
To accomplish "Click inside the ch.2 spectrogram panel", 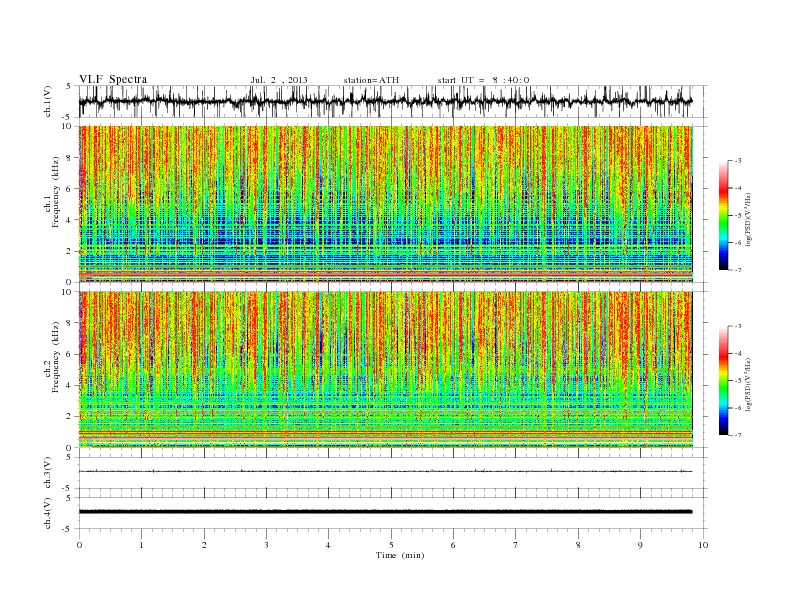I will click(x=385, y=370).
